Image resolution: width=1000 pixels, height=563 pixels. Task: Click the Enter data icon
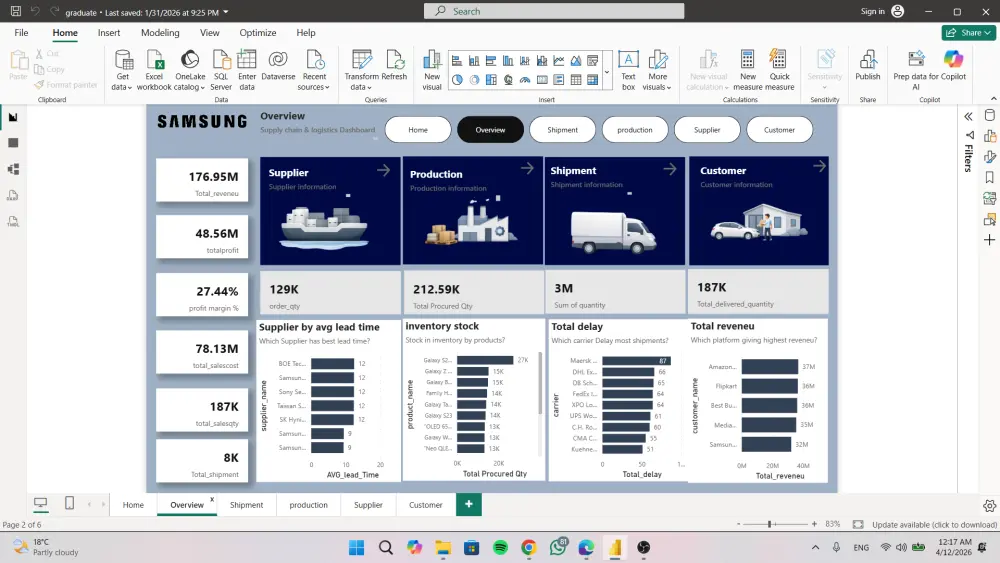click(247, 60)
